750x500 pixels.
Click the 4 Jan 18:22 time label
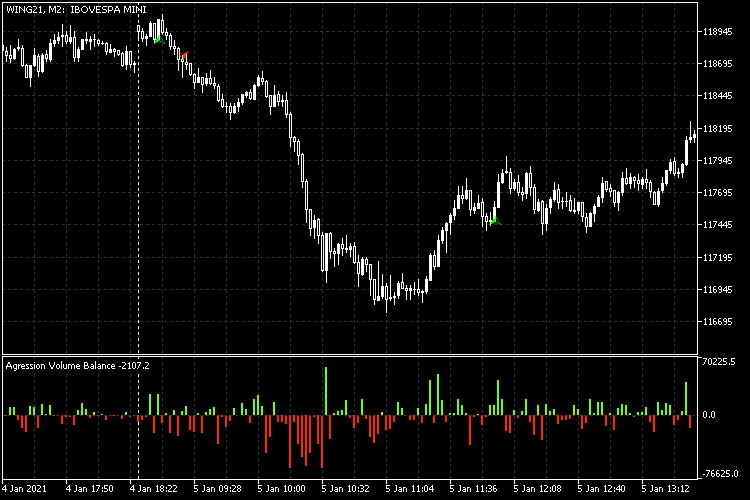point(154,489)
